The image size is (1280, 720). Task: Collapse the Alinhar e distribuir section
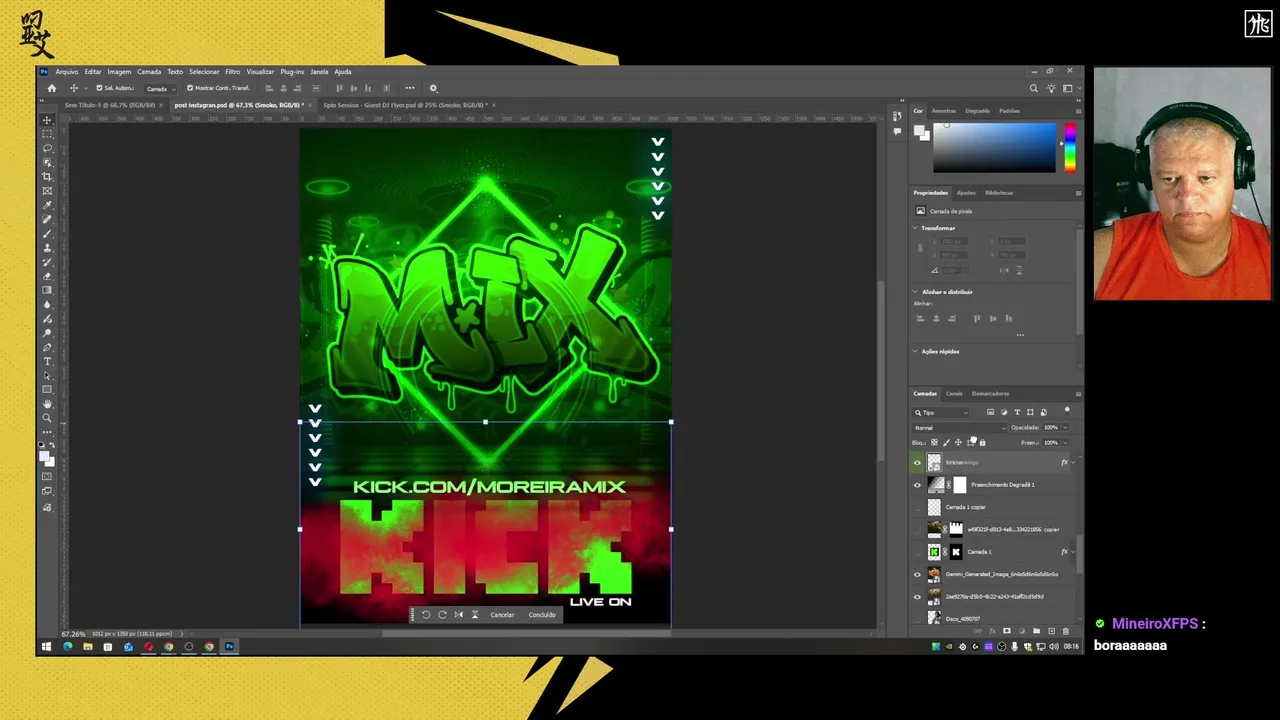point(915,292)
